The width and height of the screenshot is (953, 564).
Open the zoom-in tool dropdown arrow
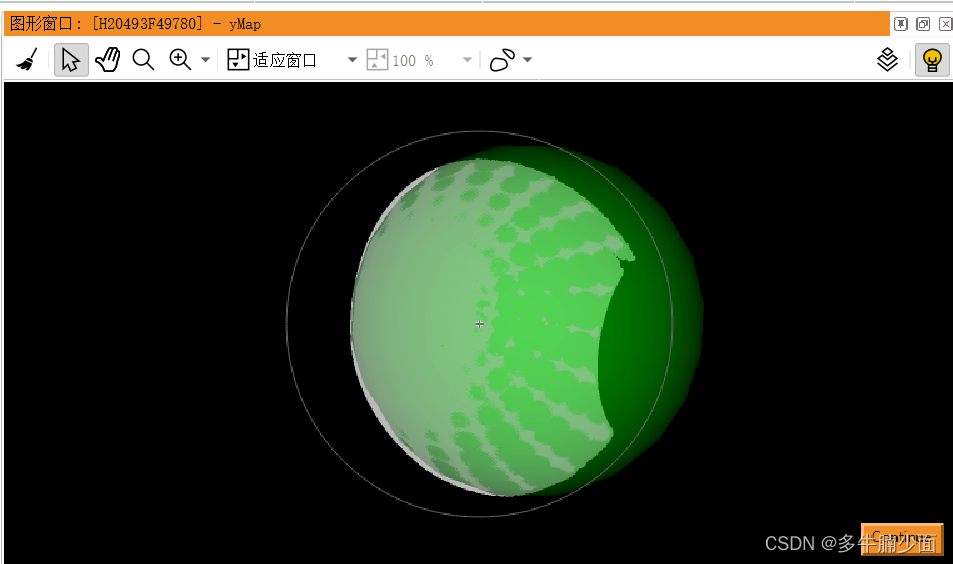pos(205,60)
